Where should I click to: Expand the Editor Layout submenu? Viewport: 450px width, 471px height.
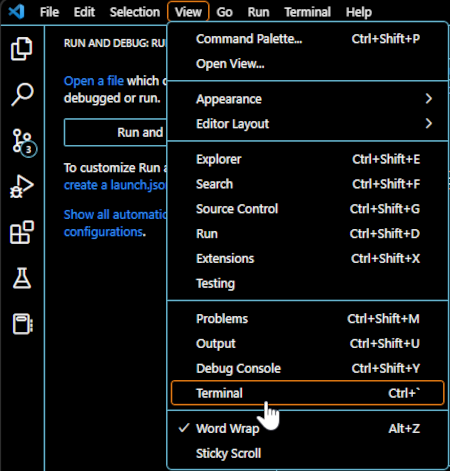(307, 124)
